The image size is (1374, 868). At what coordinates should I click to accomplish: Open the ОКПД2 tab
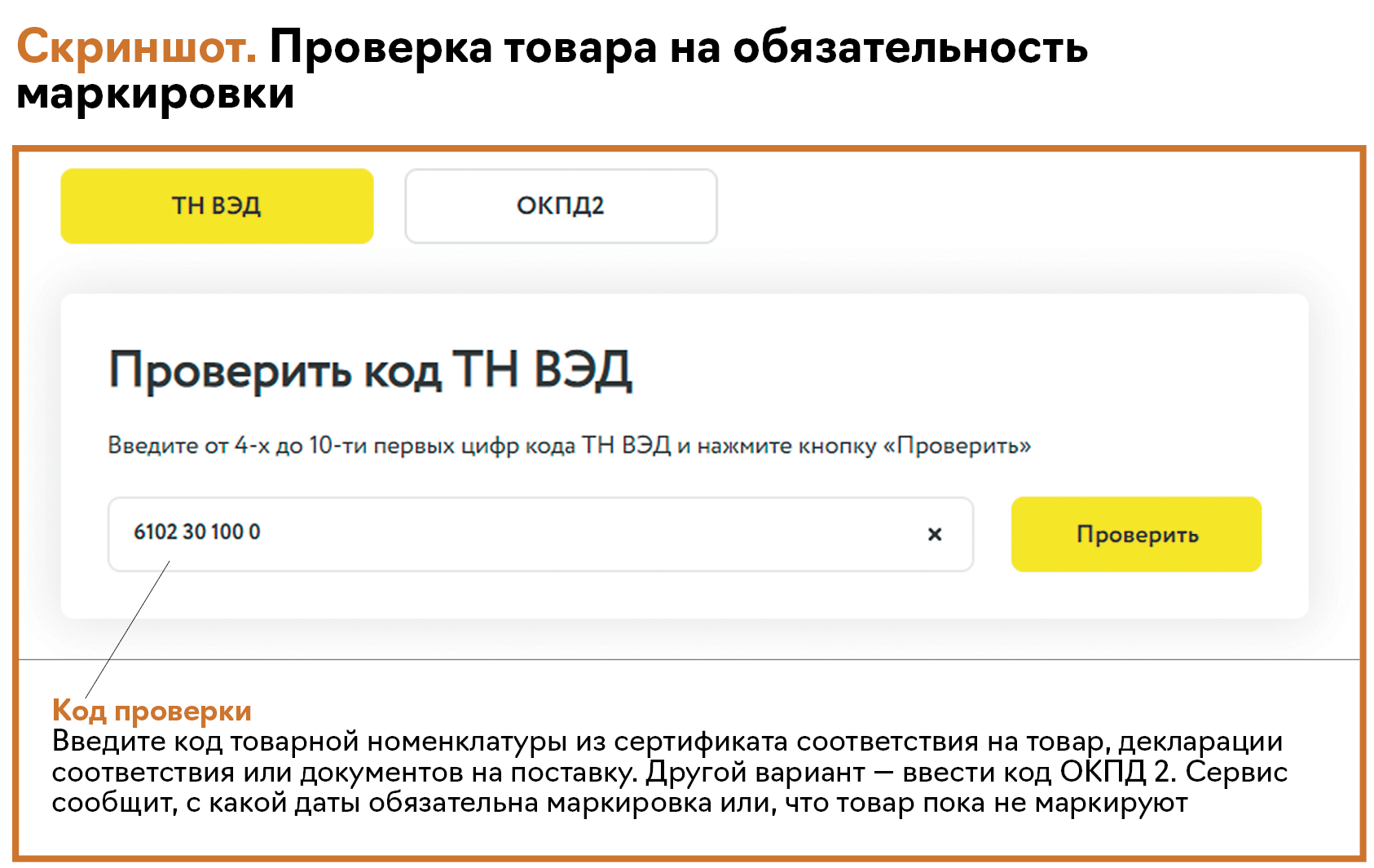[x=561, y=206]
